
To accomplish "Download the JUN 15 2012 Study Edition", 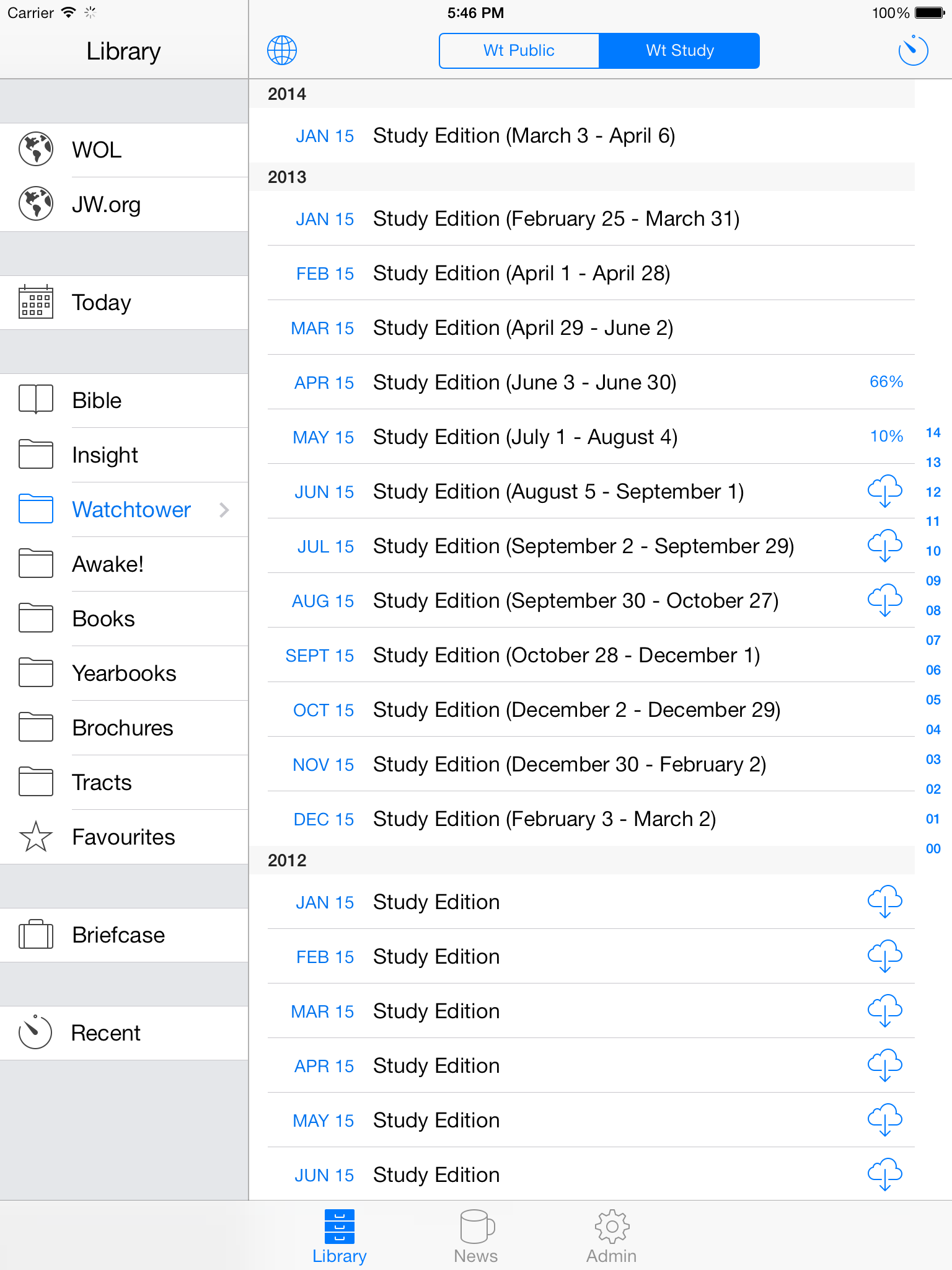I will (x=885, y=1175).
